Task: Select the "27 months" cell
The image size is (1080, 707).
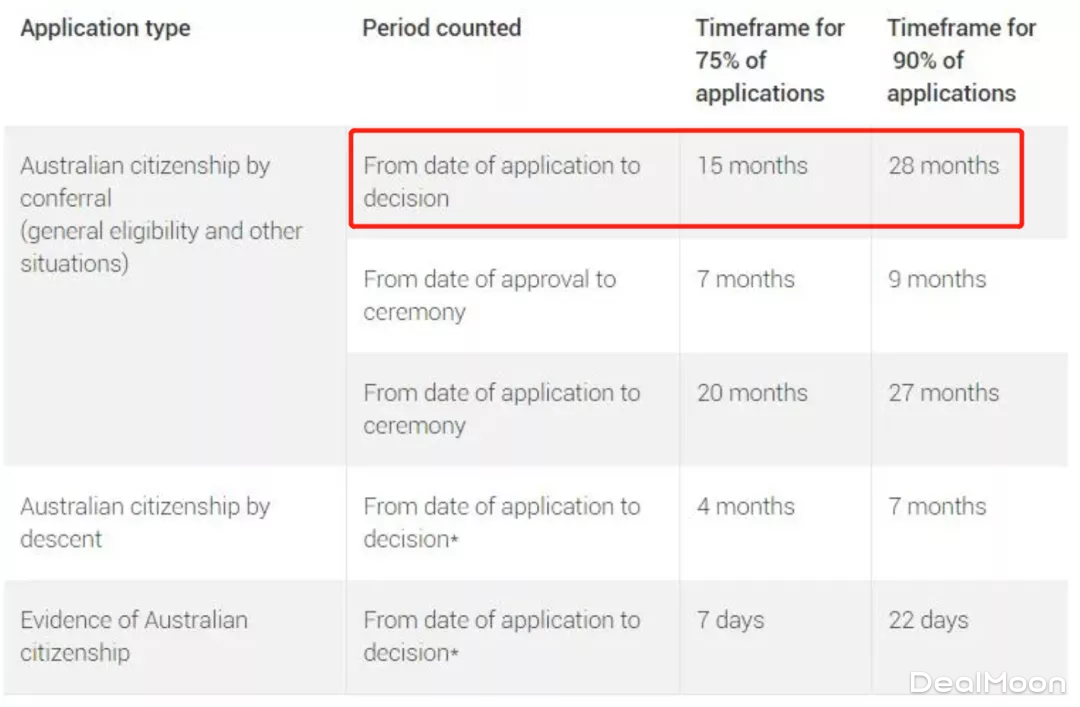Action: (x=943, y=393)
